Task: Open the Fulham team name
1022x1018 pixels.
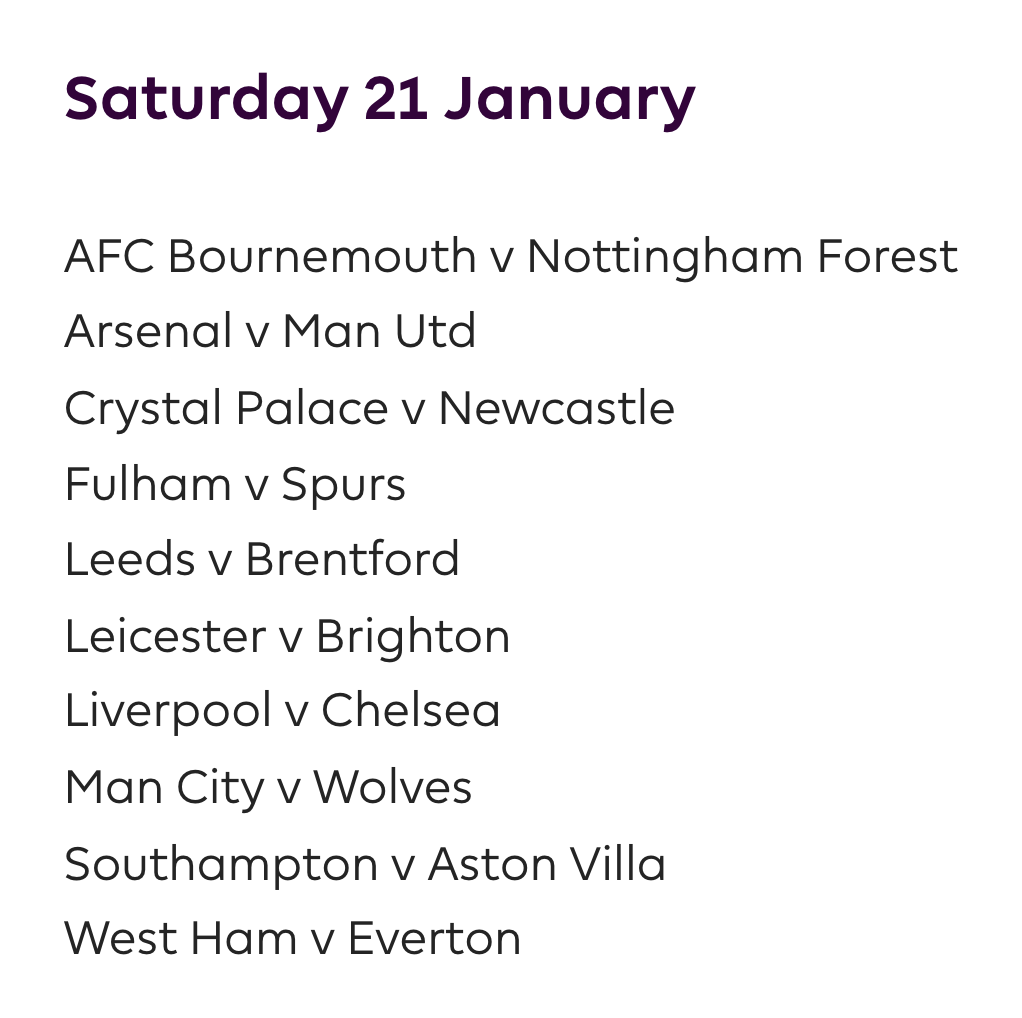Action: pos(148,484)
